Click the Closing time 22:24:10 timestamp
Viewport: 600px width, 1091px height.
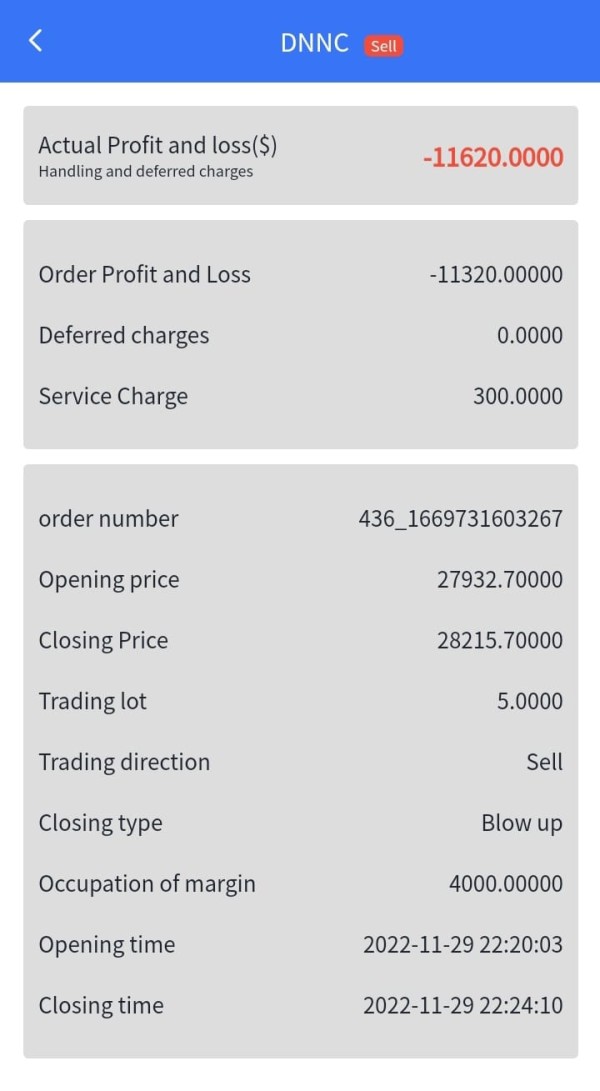(462, 1006)
